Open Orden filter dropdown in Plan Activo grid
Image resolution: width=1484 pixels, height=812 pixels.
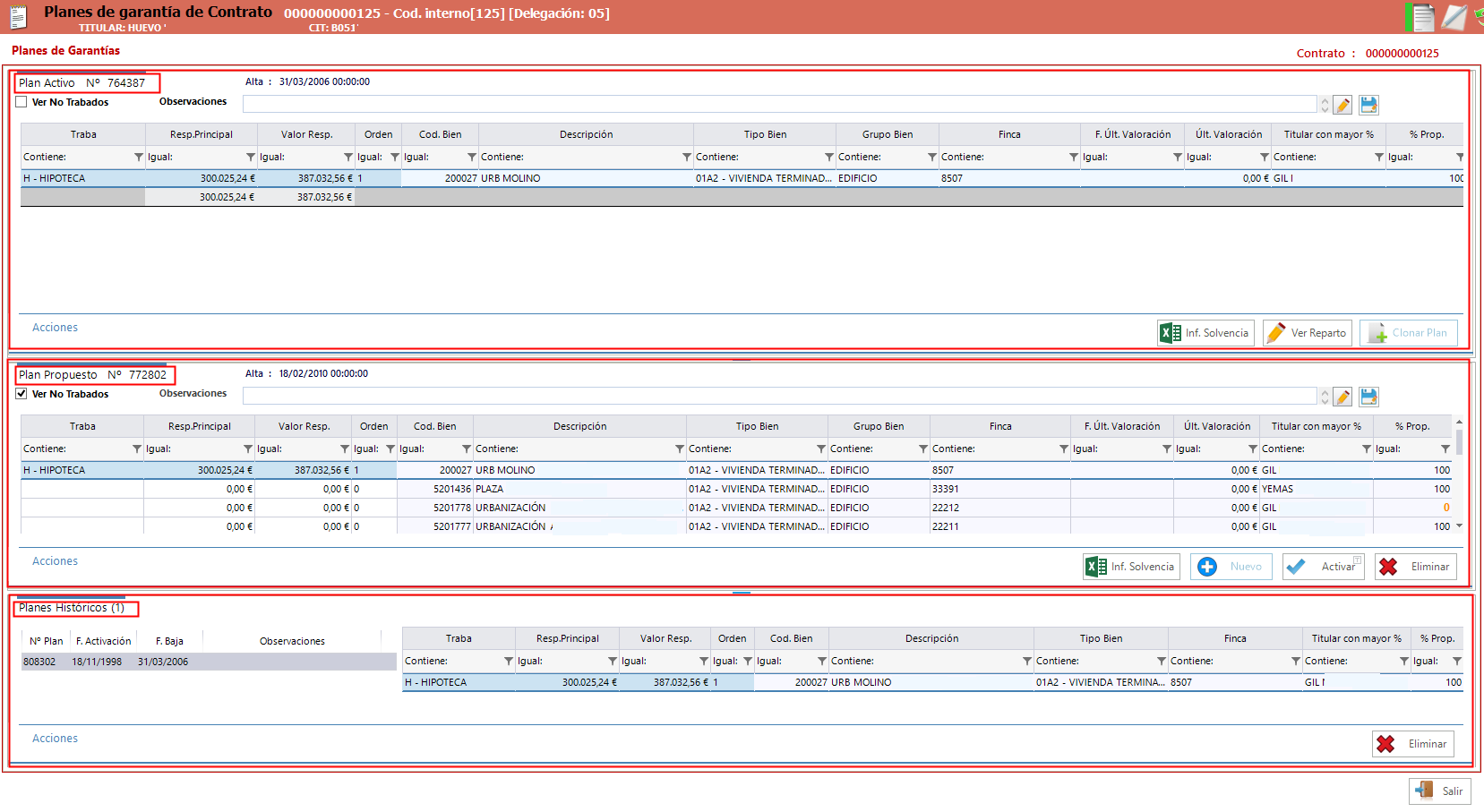coord(395,157)
